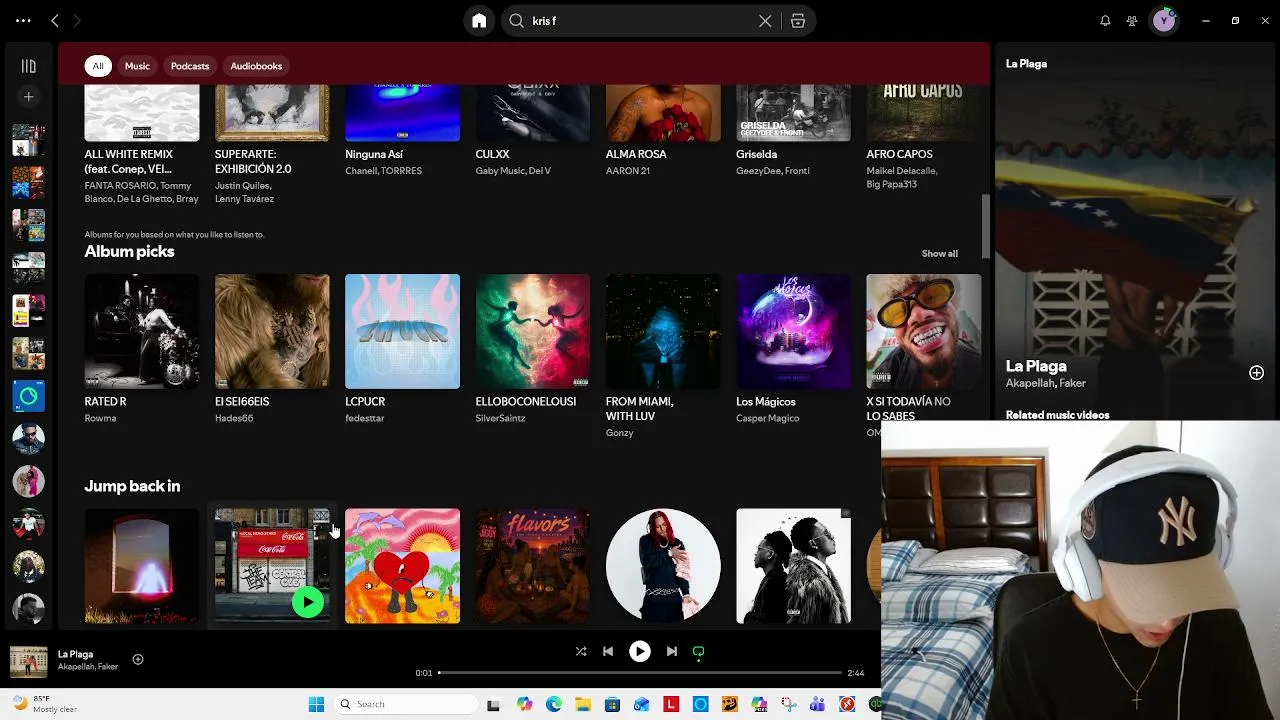The height and width of the screenshot is (720, 1280).
Task: Toggle shuffle in the player bar
Action: click(x=581, y=651)
